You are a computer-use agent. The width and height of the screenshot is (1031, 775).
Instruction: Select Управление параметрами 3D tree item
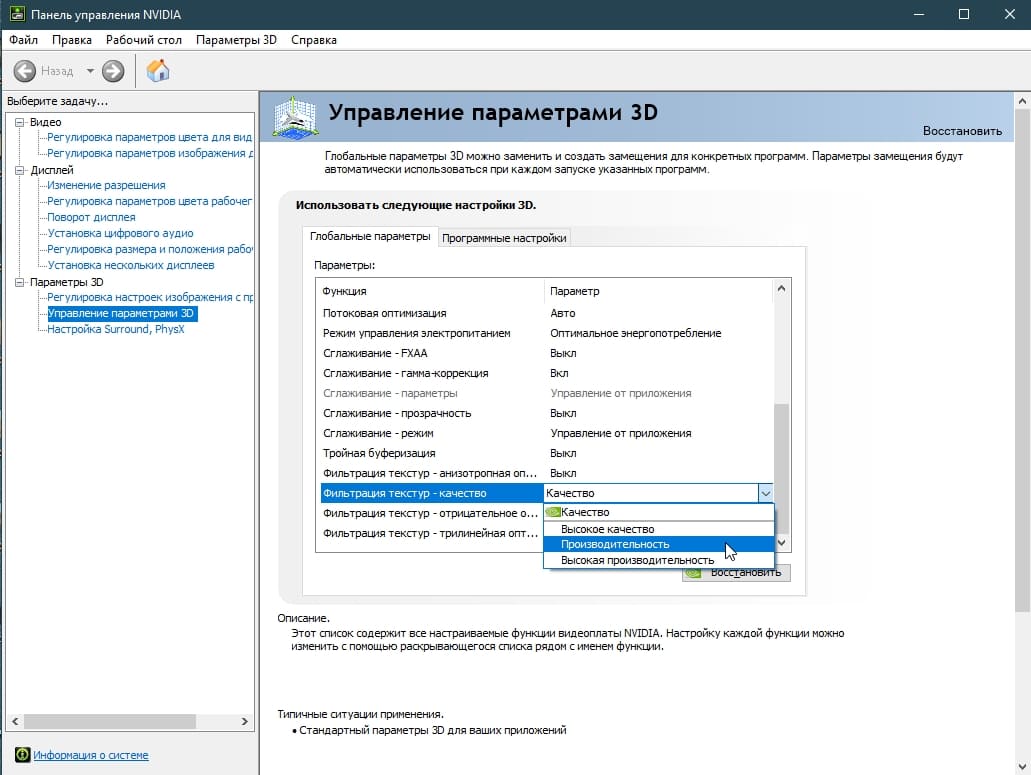pos(121,314)
